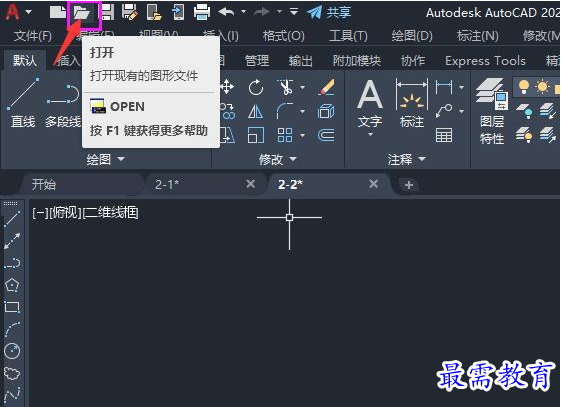Screen dimensions: 561x407
Task: Click Rectangle tool in left toolbar
Action: 12,307
